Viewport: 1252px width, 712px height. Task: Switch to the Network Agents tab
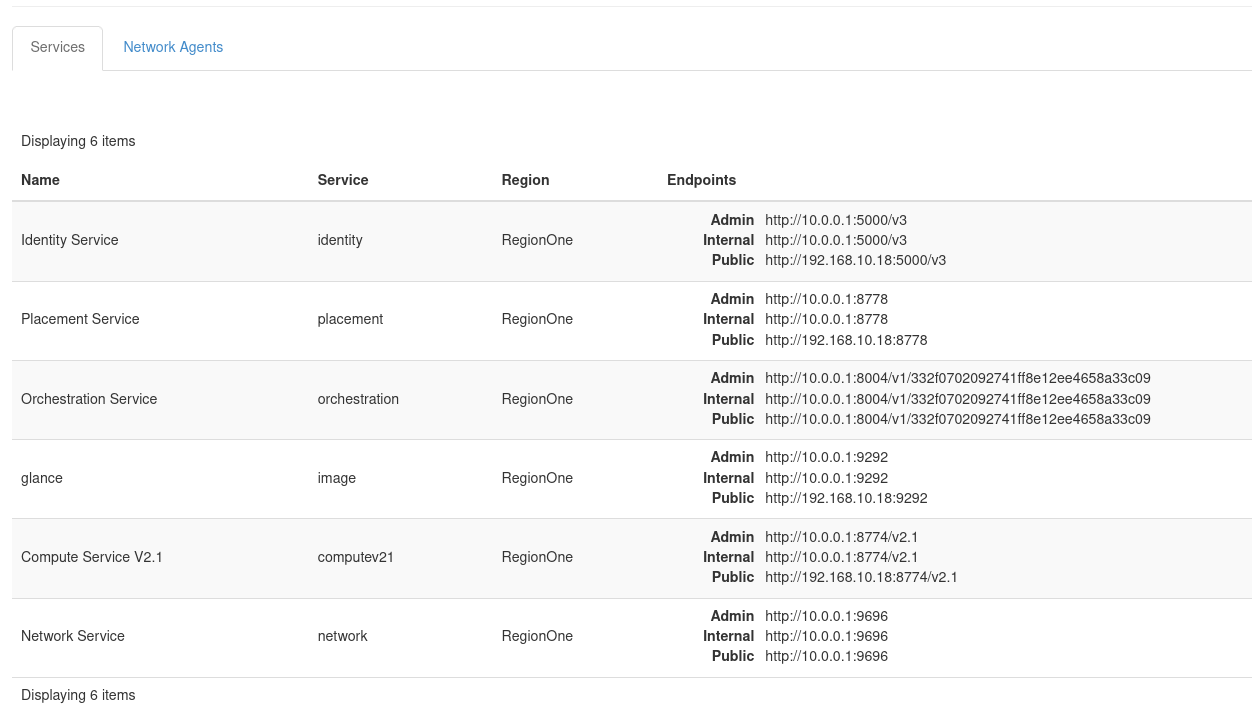point(173,47)
